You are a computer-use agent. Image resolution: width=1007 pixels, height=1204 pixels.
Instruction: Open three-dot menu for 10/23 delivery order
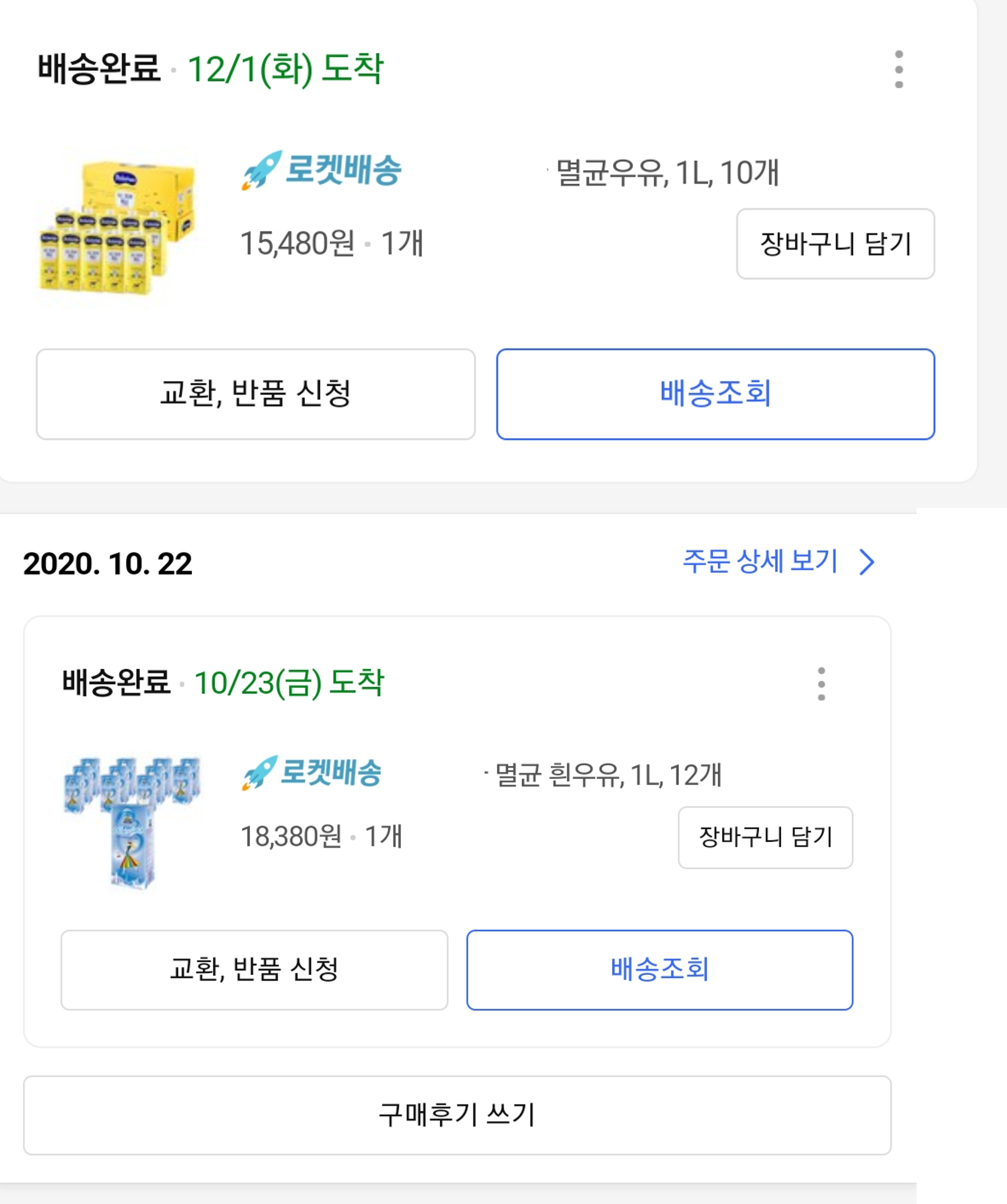tap(821, 684)
